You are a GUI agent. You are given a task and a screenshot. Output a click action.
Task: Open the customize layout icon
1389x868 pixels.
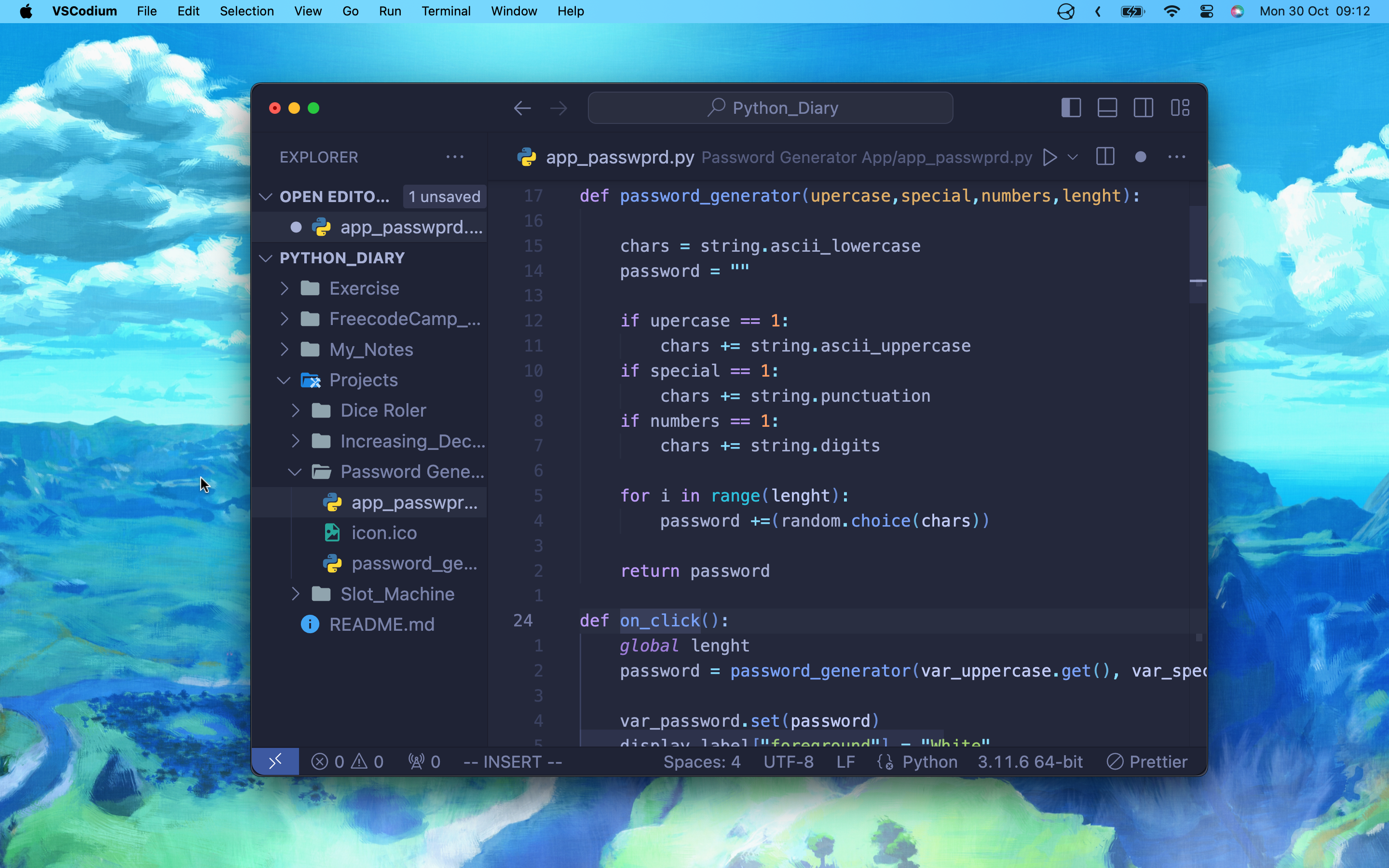click(1180, 108)
